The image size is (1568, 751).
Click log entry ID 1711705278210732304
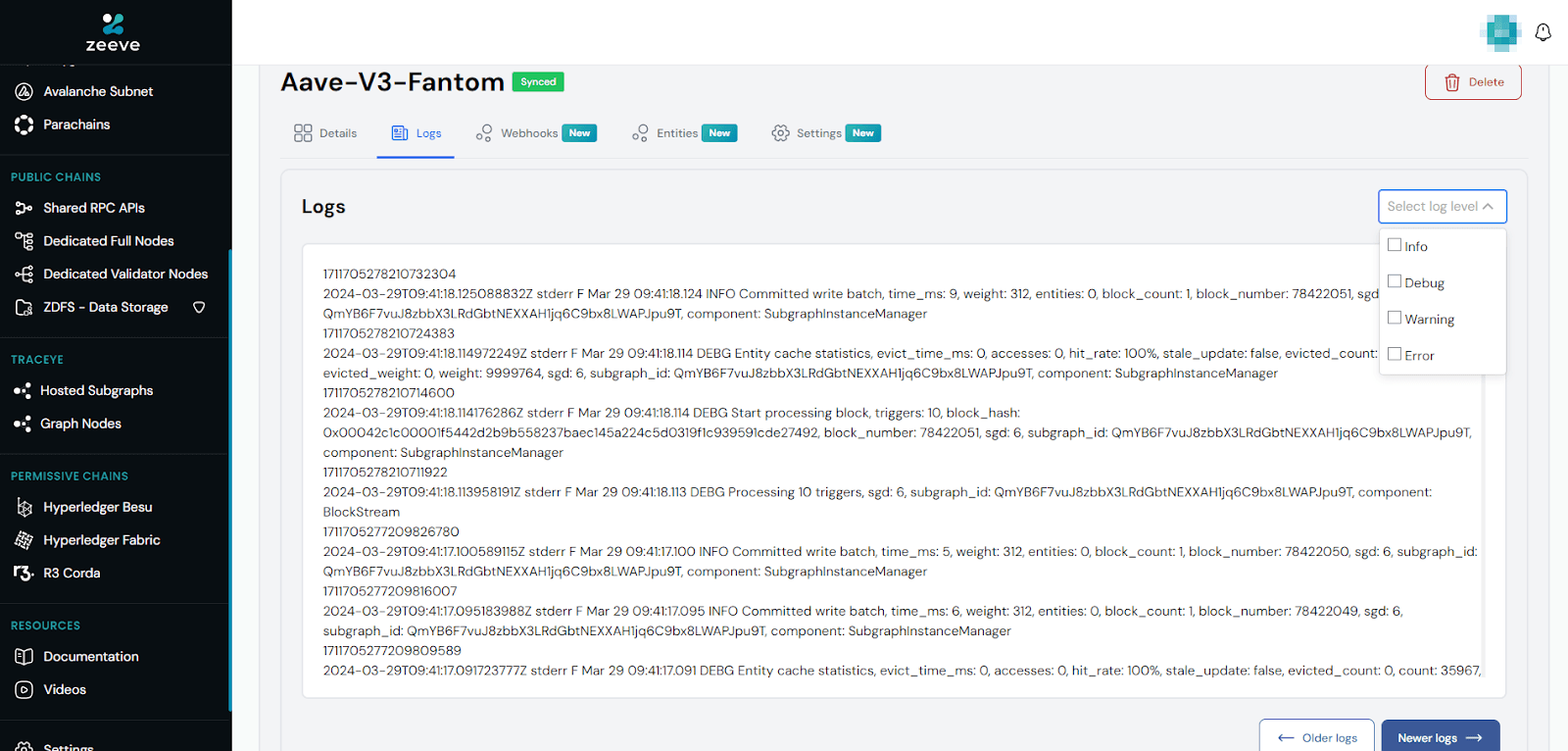390,275
